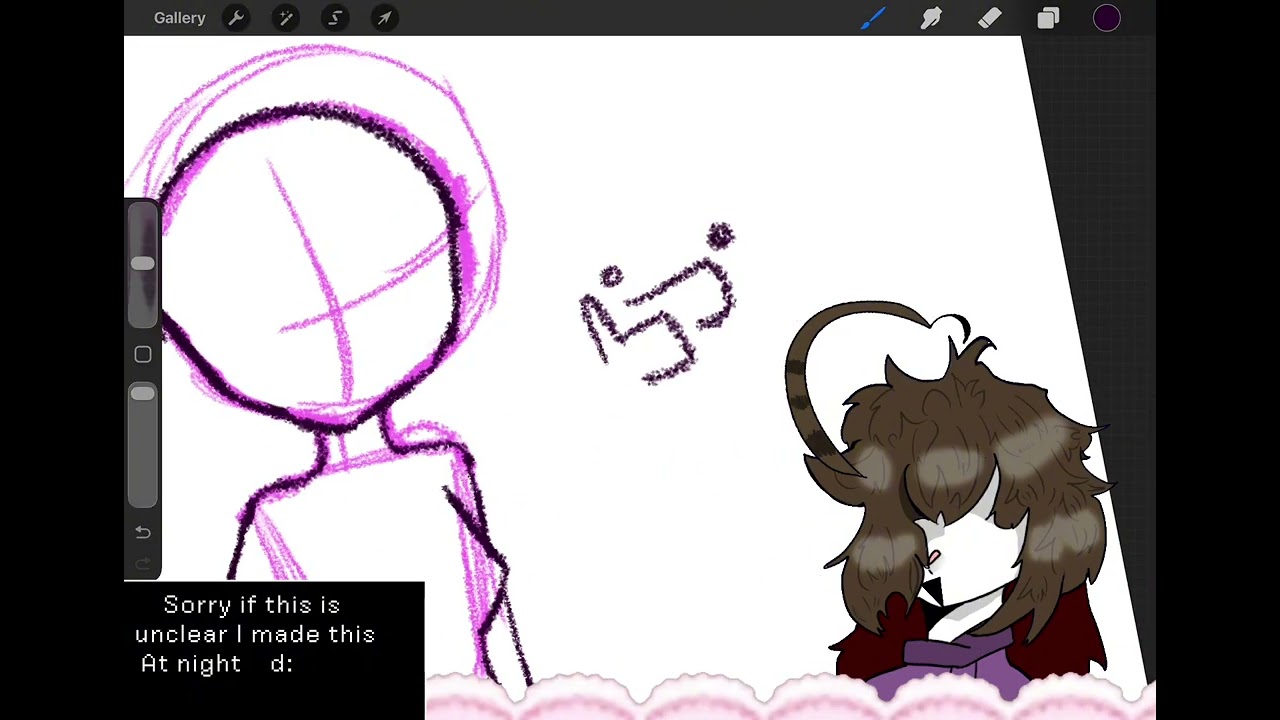Activate the Transform arrow tool
This screenshot has height=720, width=1280.
[x=384, y=18]
